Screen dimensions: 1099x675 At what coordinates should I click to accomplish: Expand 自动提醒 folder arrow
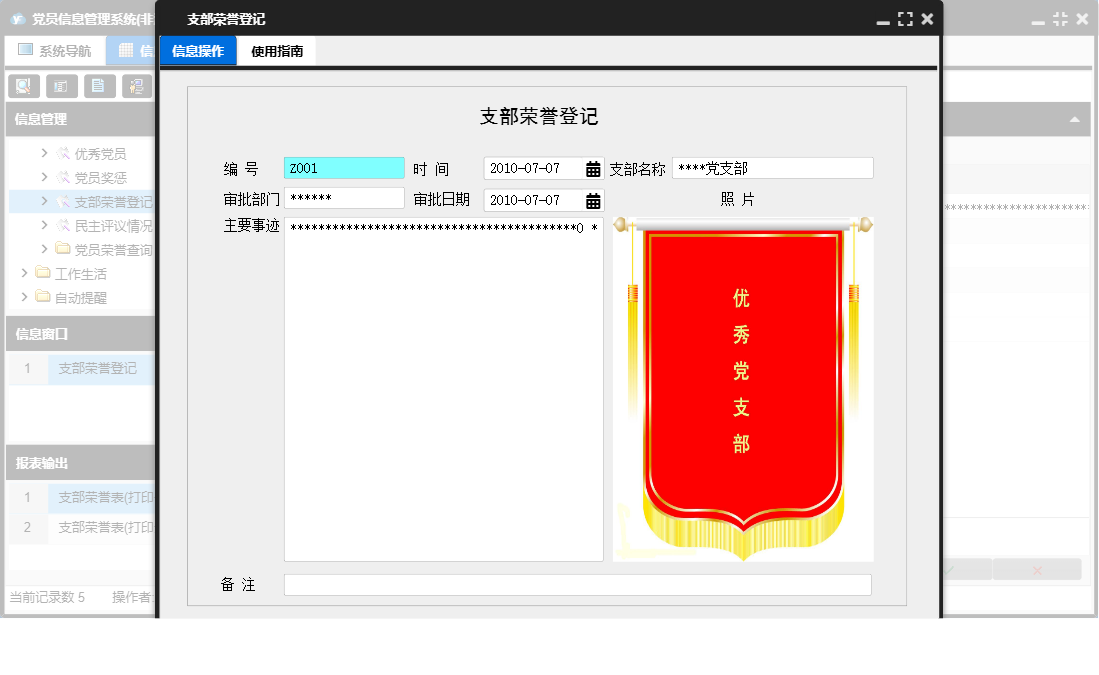click(x=25, y=296)
